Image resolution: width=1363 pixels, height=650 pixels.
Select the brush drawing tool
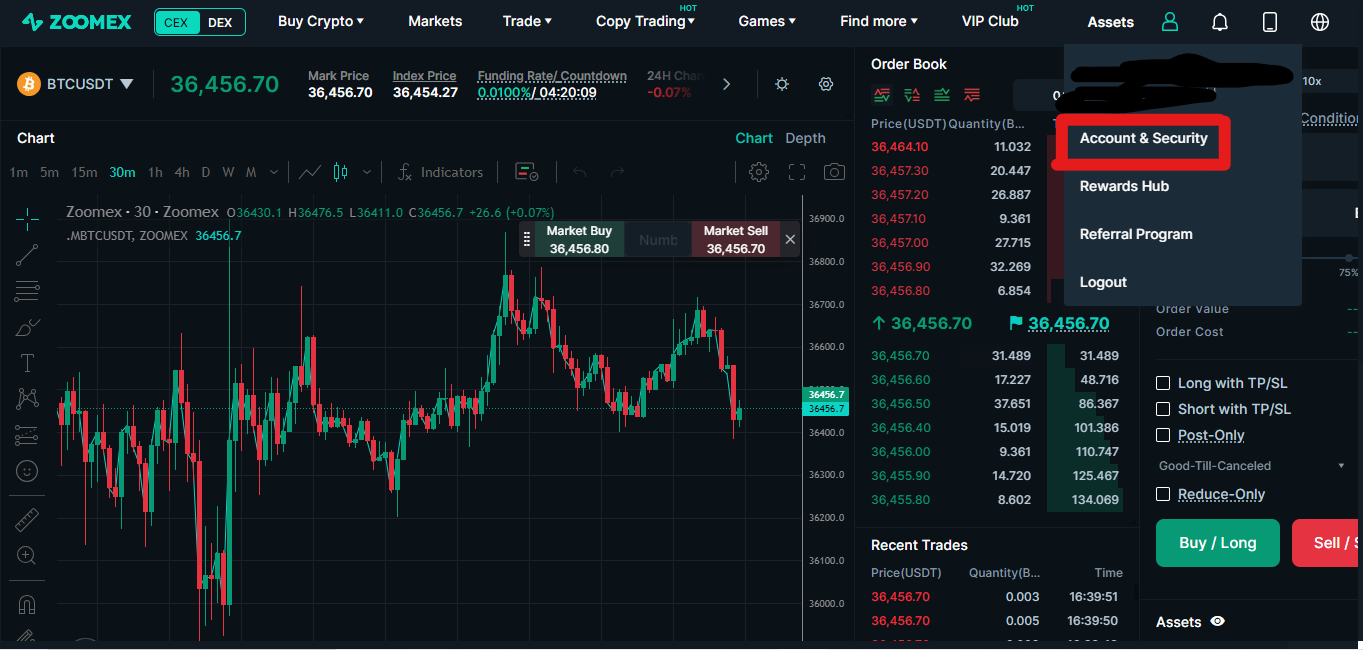tap(27, 327)
